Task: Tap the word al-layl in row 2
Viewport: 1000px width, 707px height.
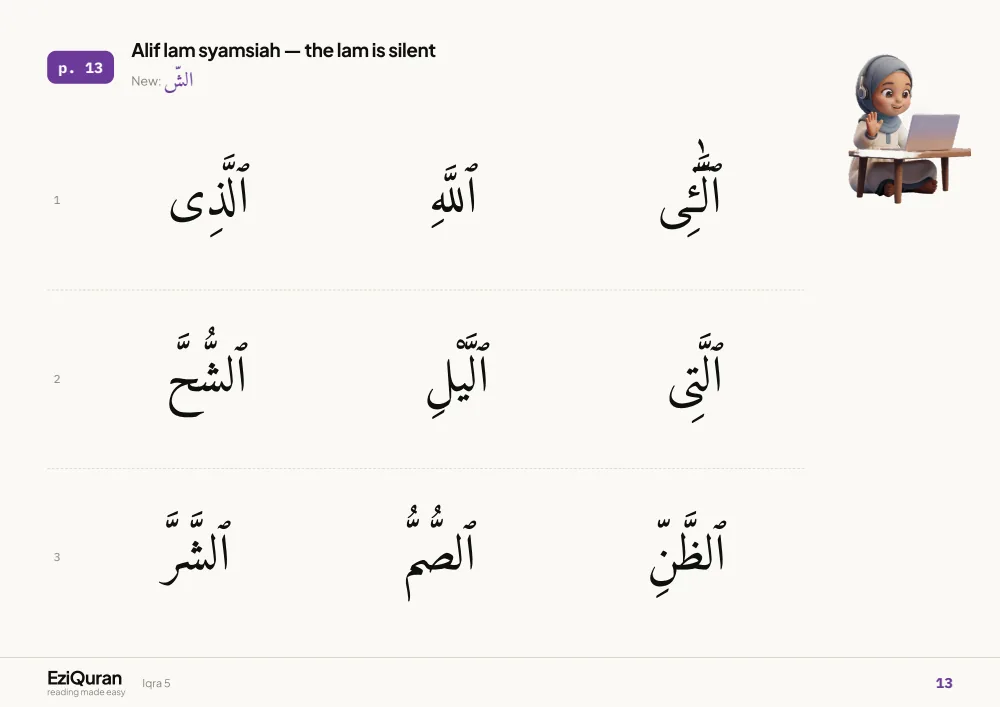Action: pyautogui.click(x=458, y=374)
